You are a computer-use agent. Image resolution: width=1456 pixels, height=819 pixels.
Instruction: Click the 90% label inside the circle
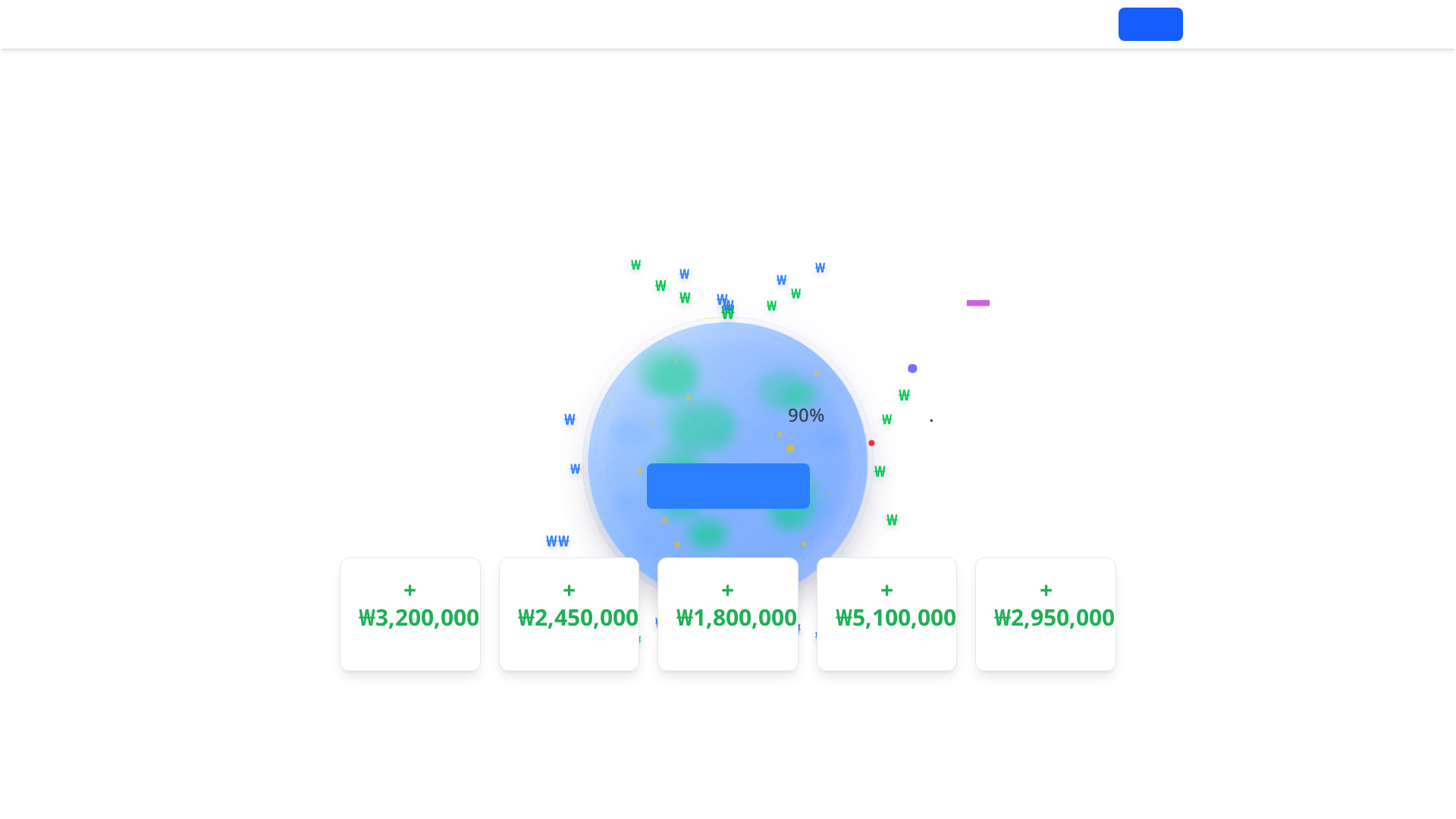[x=805, y=416]
